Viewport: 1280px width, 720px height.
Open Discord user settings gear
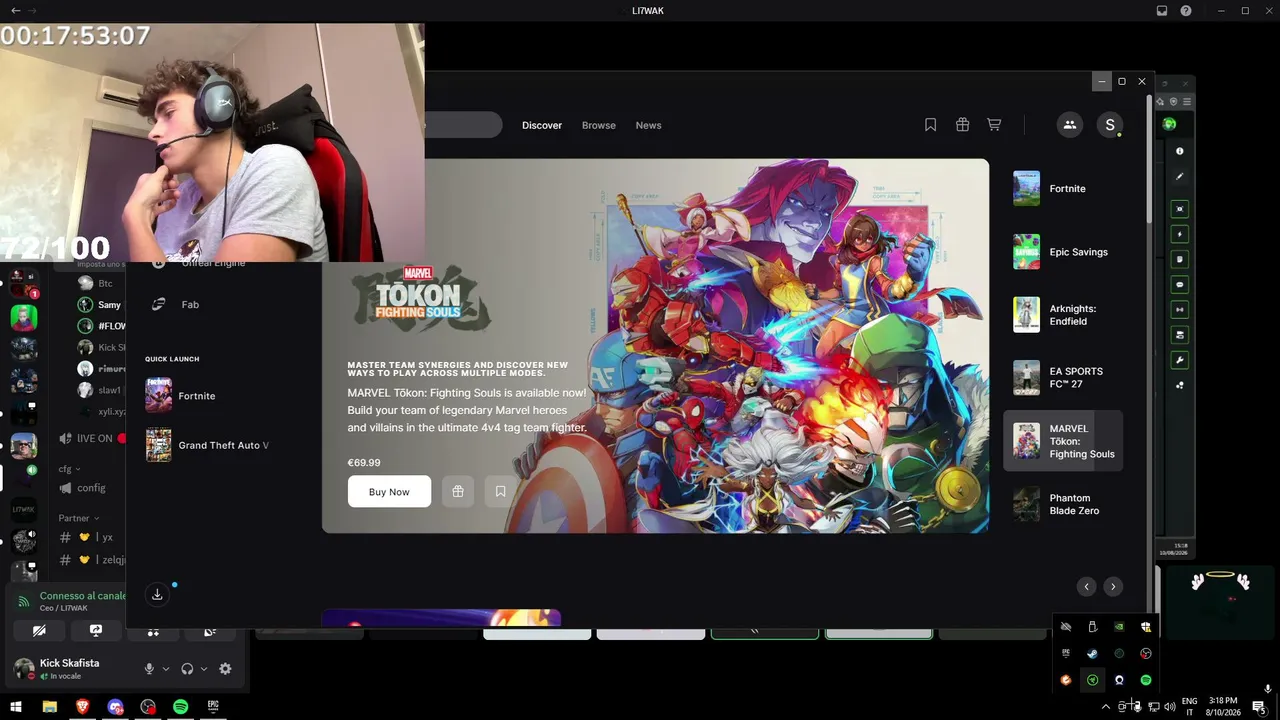tap(225, 669)
